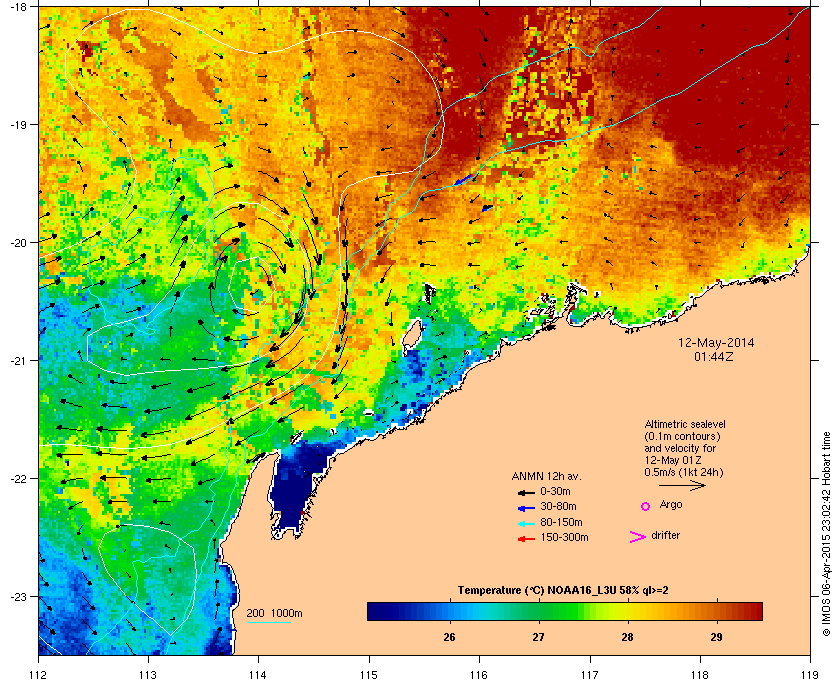The height and width of the screenshot is (680, 840).
Task: Click the longitude axis label '114'
Action: (x=258, y=675)
